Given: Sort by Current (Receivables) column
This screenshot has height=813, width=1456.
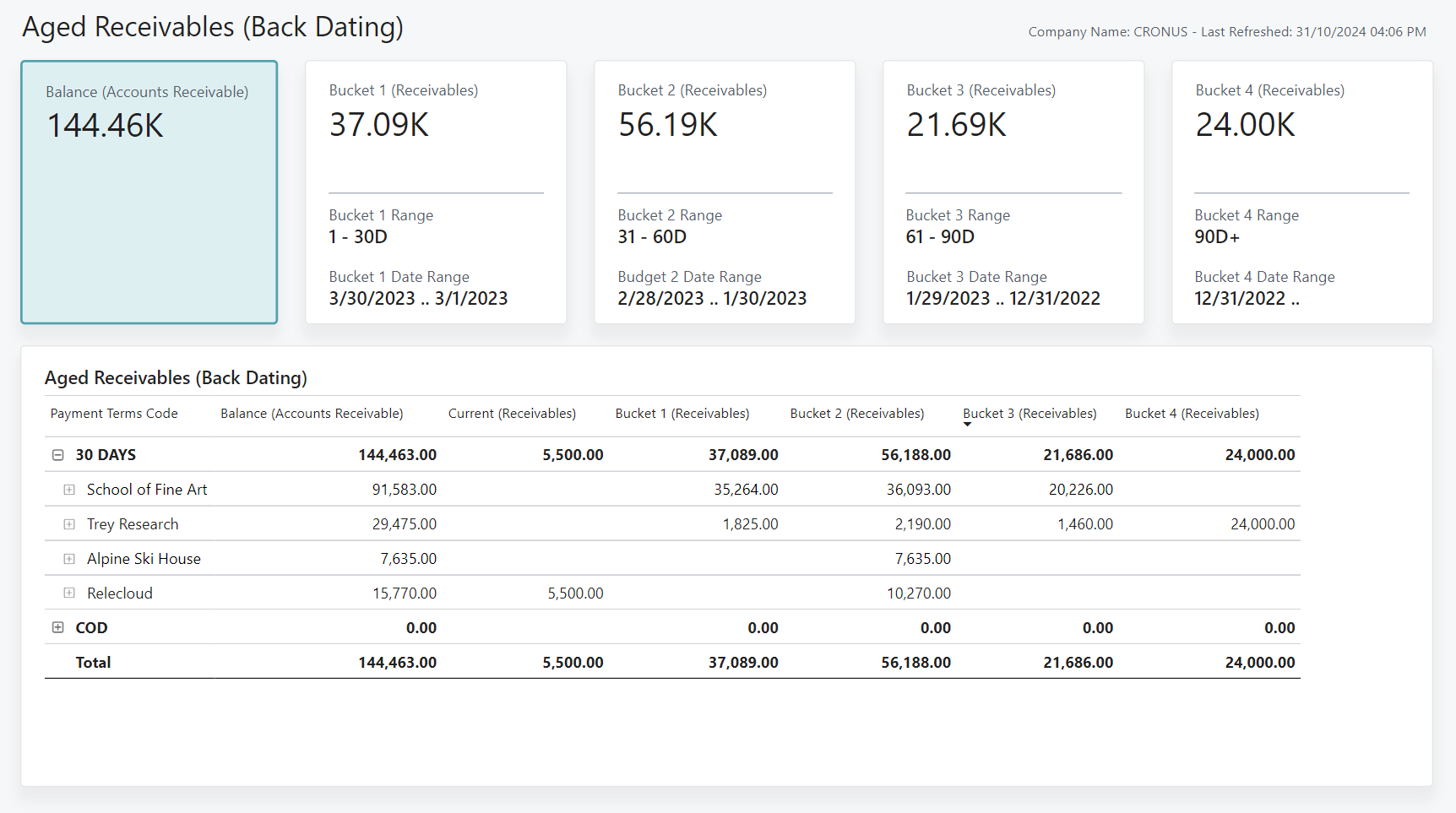Looking at the screenshot, I should (x=512, y=413).
